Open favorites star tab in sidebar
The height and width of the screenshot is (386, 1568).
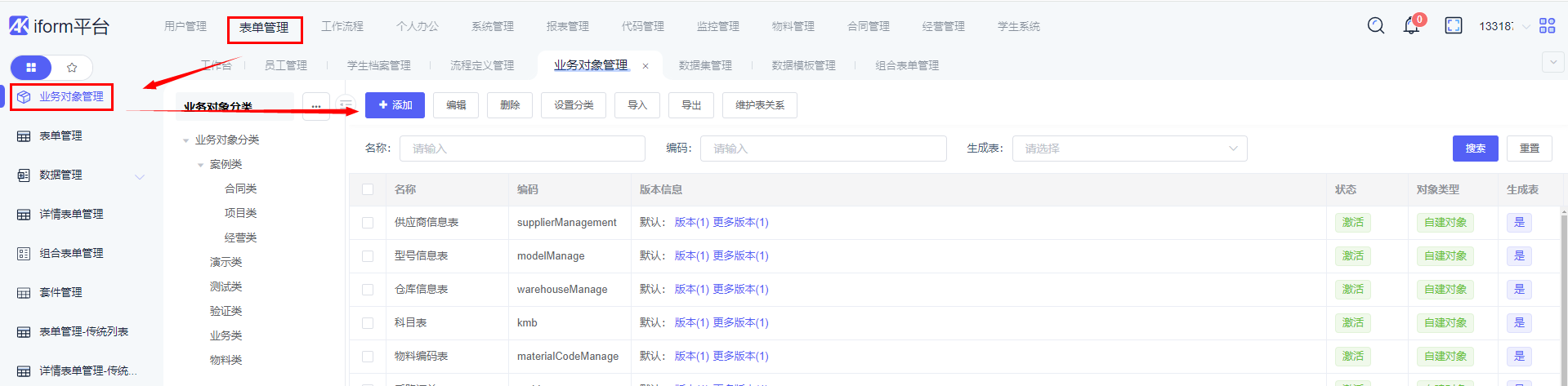coord(72,68)
